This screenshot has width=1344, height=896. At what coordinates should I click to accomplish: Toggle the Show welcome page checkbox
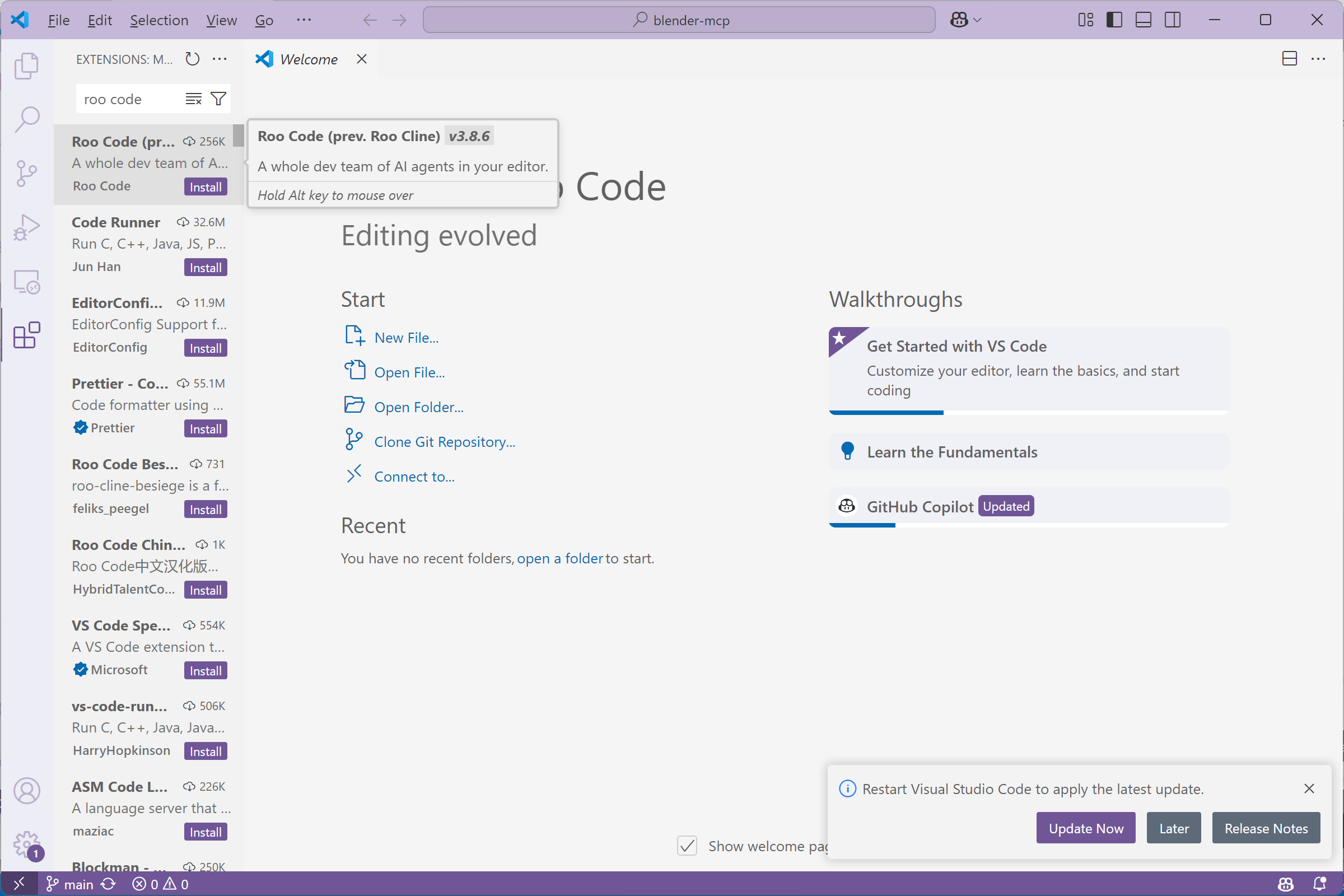click(x=688, y=846)
